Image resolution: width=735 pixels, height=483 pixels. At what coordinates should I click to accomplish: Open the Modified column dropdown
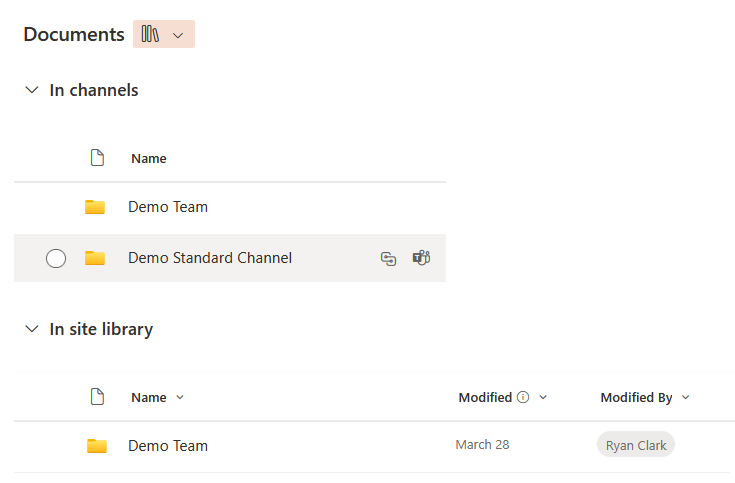coord(543,398)
